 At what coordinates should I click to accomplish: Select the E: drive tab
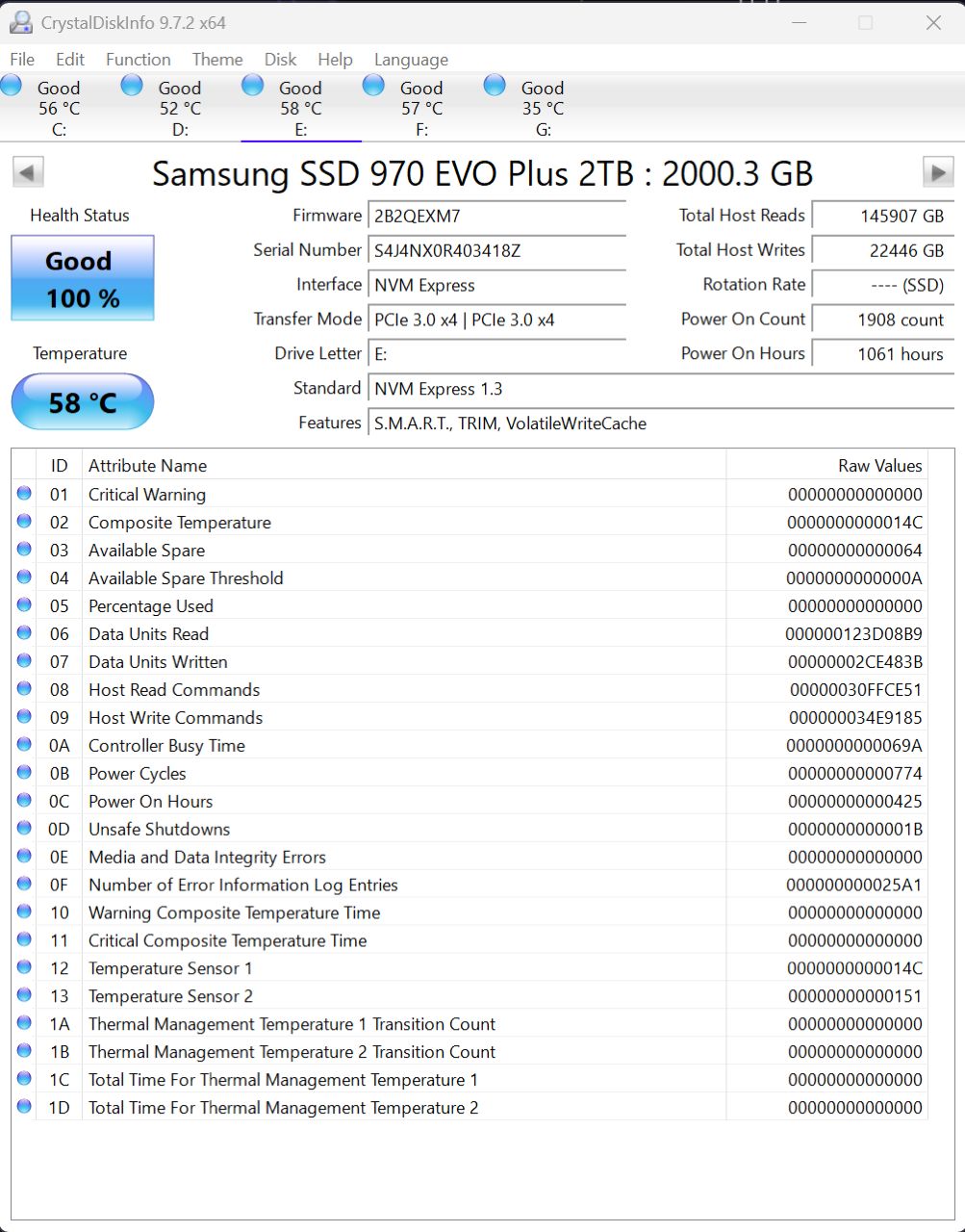[300, 108]
